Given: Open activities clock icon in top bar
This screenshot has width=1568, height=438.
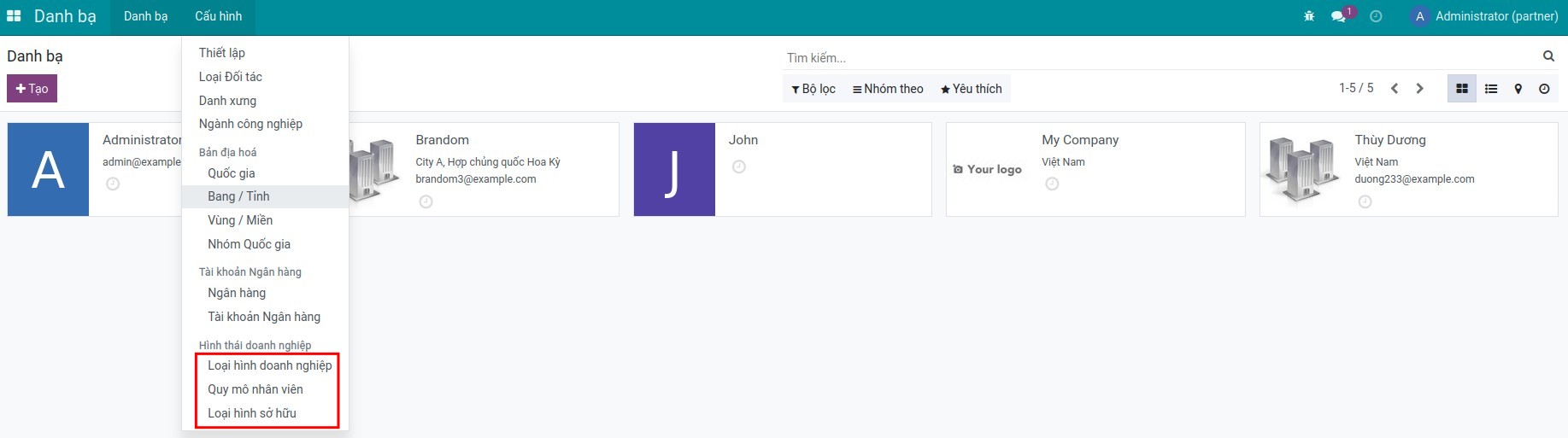Looking at the screenshot, I should (x=1376, y=16).
